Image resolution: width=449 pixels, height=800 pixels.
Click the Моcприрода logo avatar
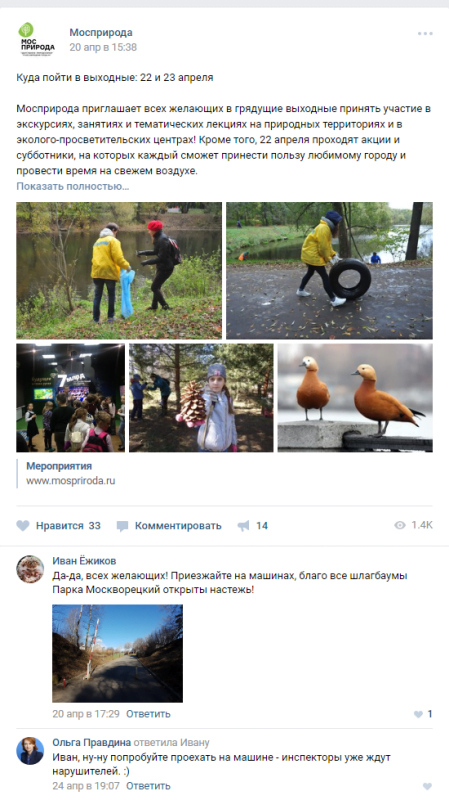click(x=37, y=39)
